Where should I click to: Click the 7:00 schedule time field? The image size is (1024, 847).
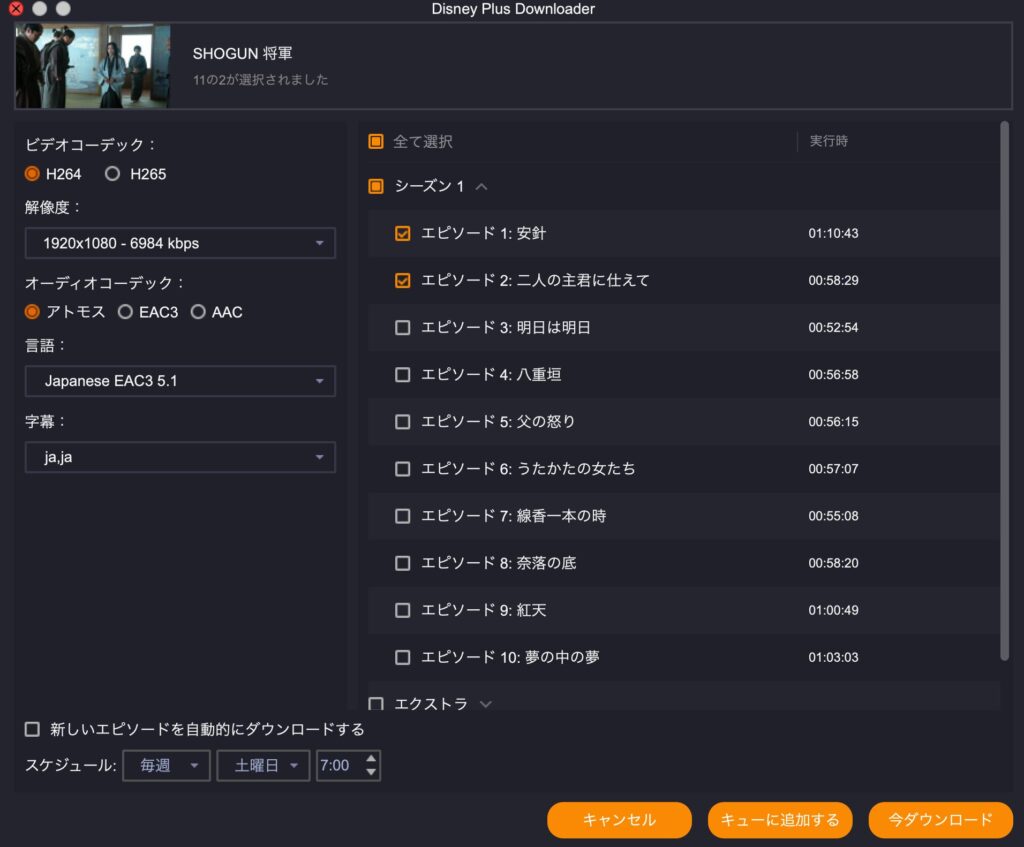point(338,765)
